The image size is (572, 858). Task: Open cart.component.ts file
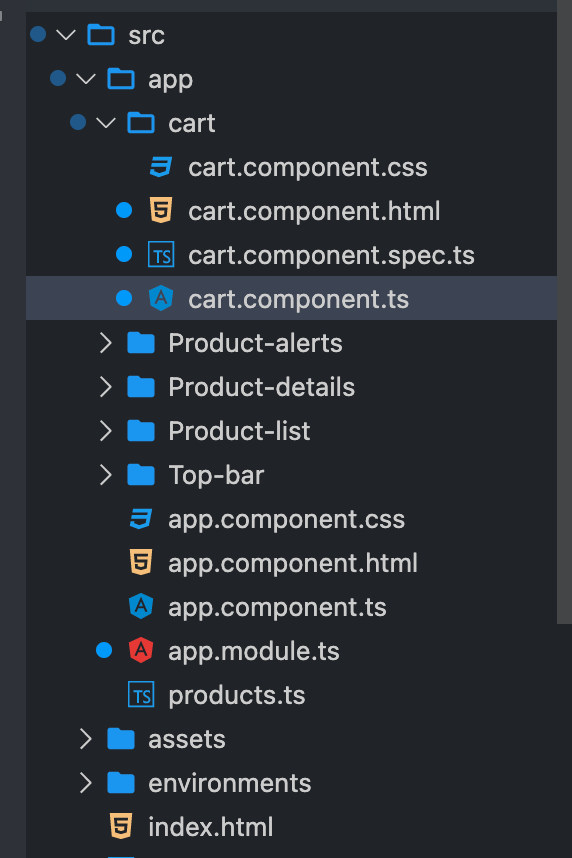298,299
